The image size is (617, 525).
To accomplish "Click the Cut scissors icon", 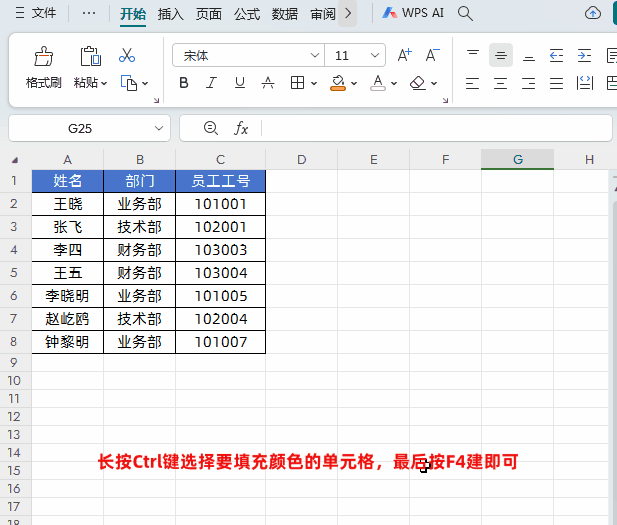I will (127, 56).
